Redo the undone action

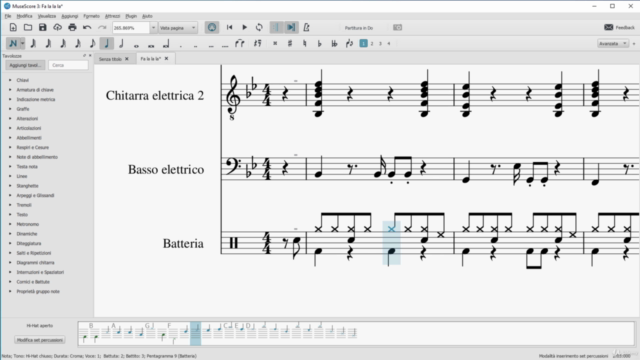pos(102,27)
